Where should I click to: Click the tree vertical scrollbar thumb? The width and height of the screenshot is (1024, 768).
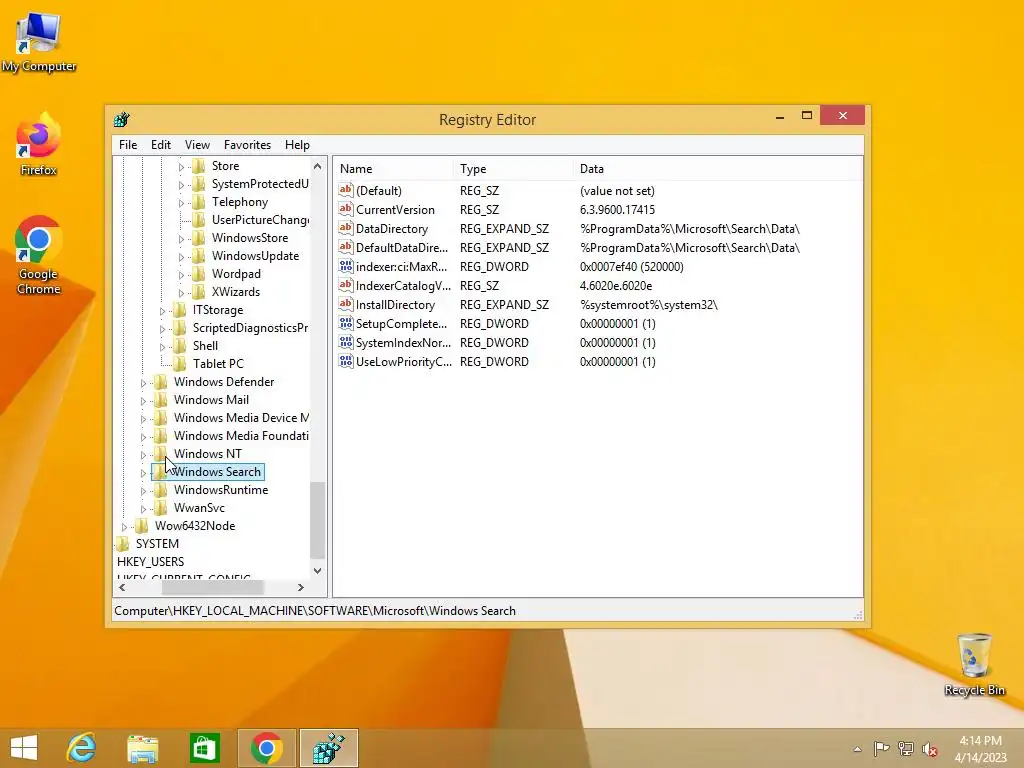317,520
